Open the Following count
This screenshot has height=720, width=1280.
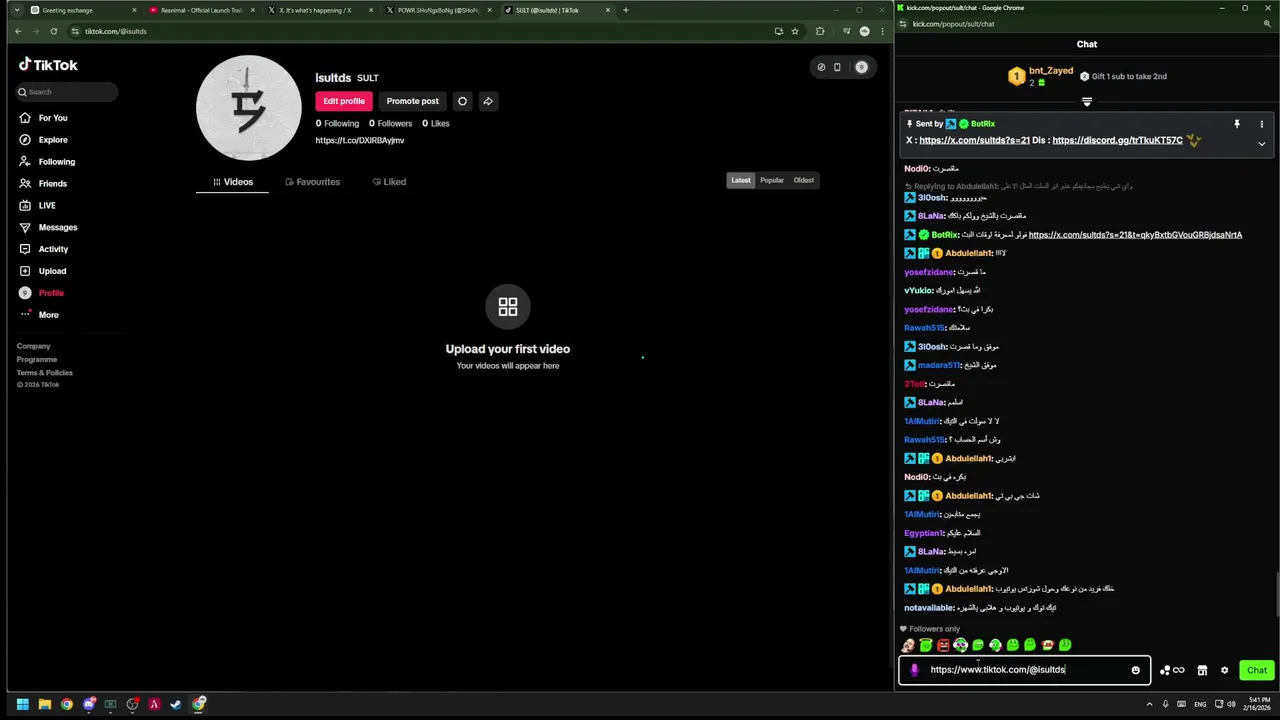click(337, 124)
